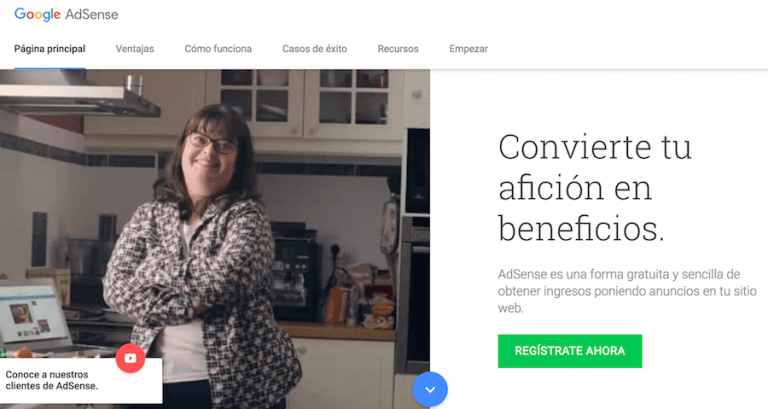Open the Recursos tab
Viewport: 768px width, 409px height.
(x=398, y=49)
